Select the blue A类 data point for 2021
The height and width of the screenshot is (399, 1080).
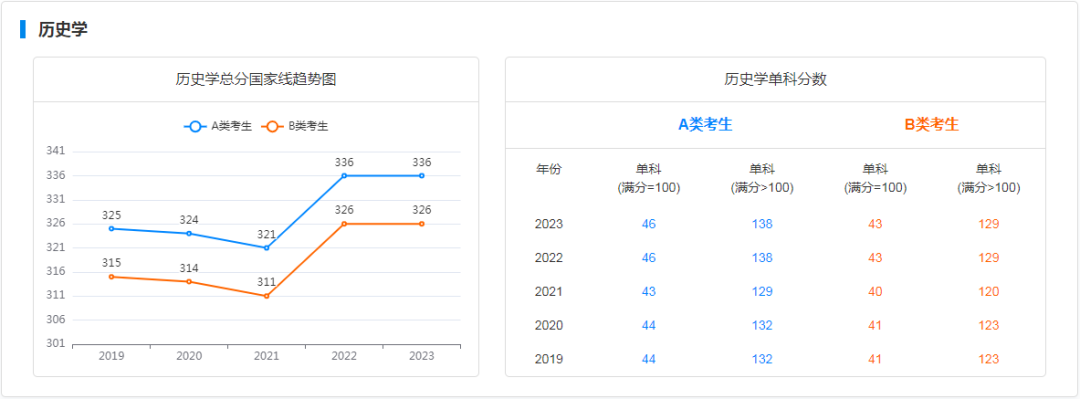click(x=267, y=247)
